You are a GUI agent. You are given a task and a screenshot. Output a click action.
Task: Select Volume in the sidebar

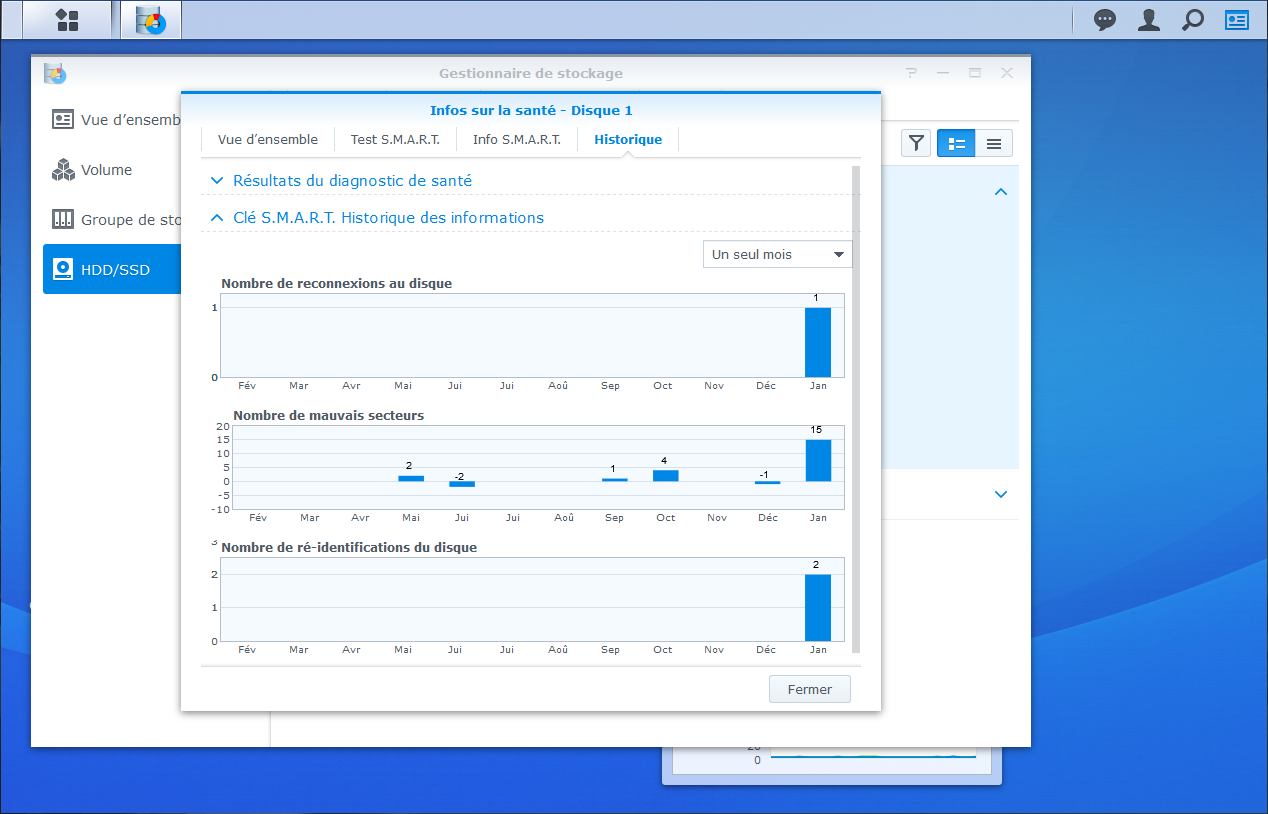point(107,170)
